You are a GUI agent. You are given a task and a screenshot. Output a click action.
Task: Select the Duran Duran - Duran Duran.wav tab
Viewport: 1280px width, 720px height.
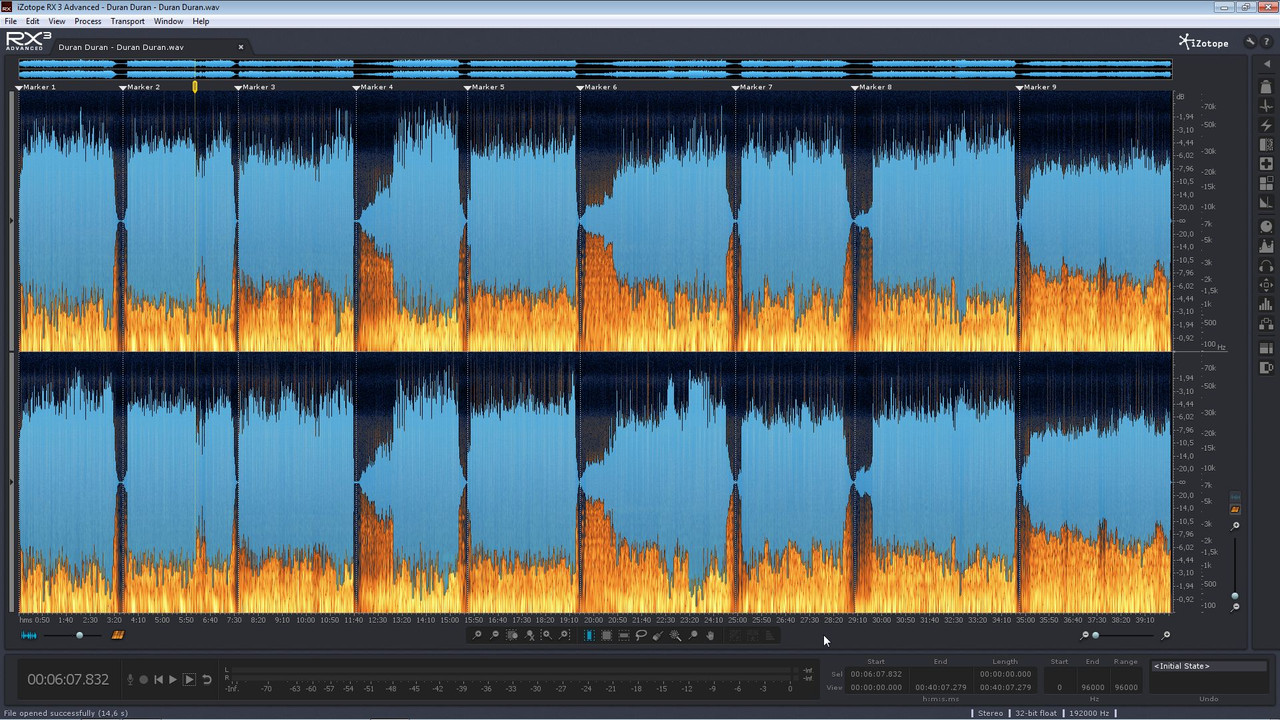tap(121, 47)
